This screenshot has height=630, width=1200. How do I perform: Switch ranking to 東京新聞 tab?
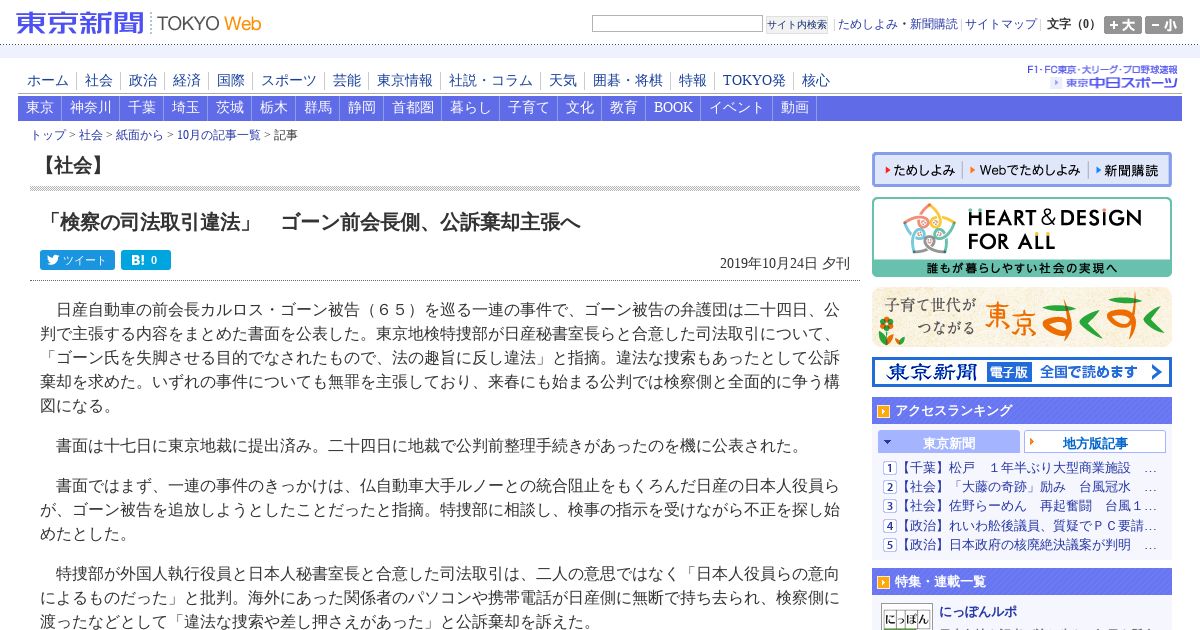tap(949, 442)
